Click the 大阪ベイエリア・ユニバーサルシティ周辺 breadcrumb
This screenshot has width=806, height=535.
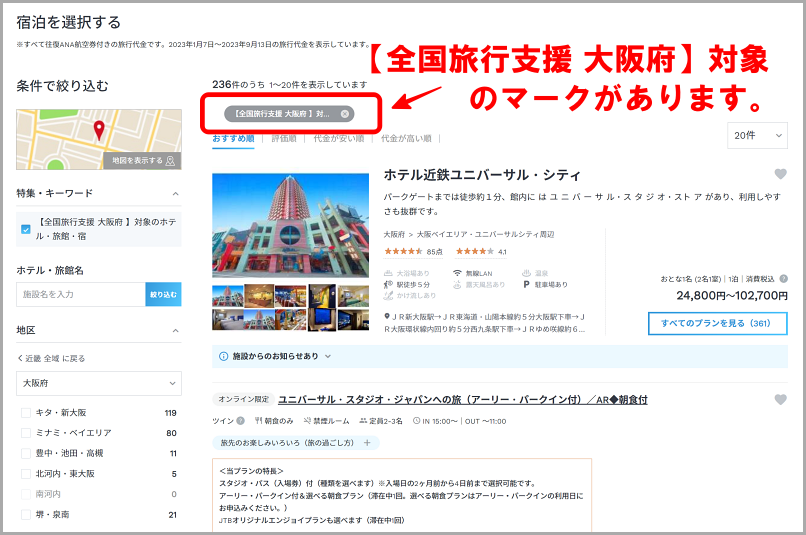pos(485,234)
